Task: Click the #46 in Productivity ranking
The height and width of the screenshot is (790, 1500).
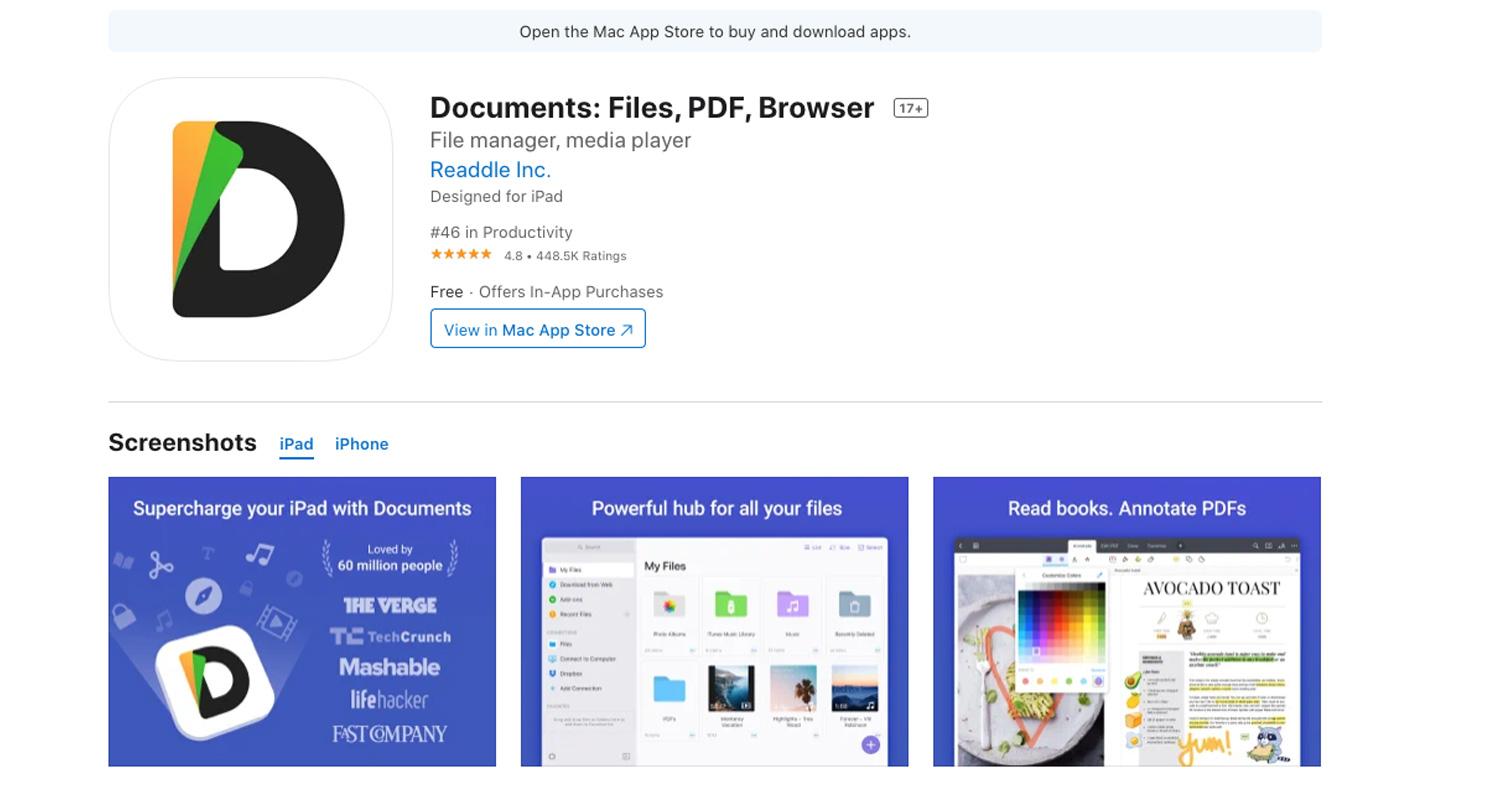Action: click(x=501, y=232)
